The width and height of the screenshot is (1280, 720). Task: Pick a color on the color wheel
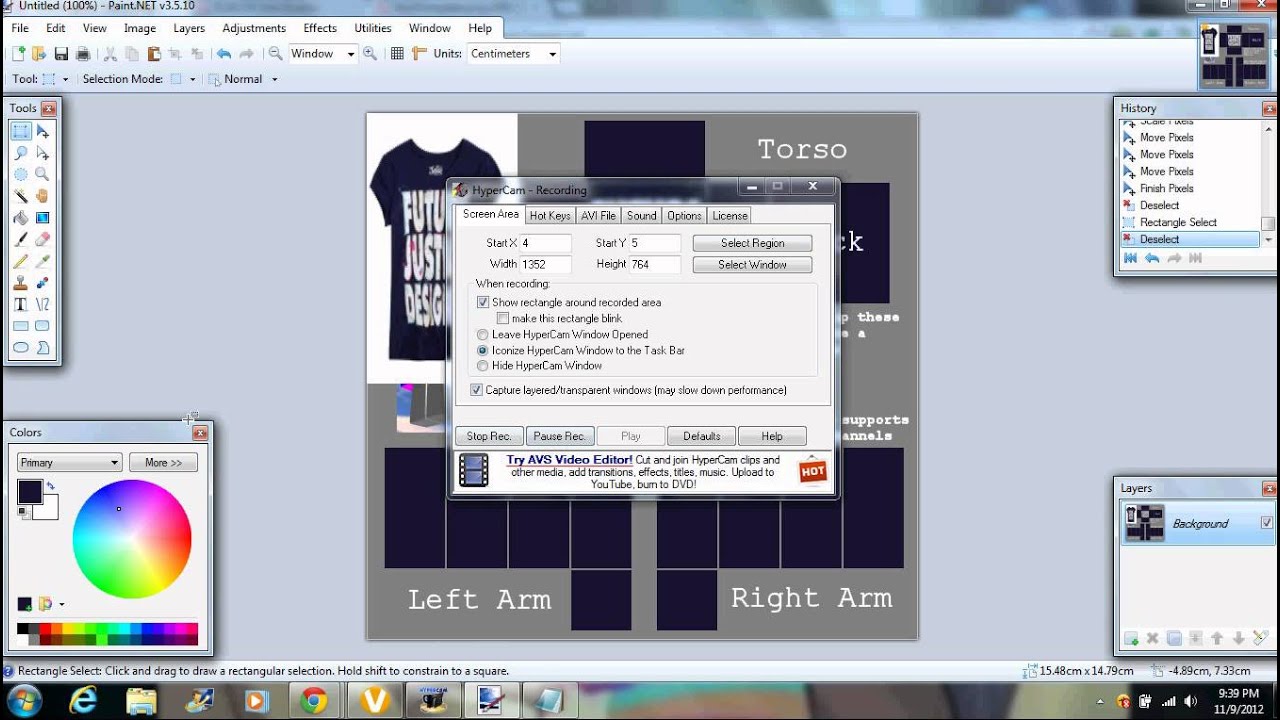point(131,539)
